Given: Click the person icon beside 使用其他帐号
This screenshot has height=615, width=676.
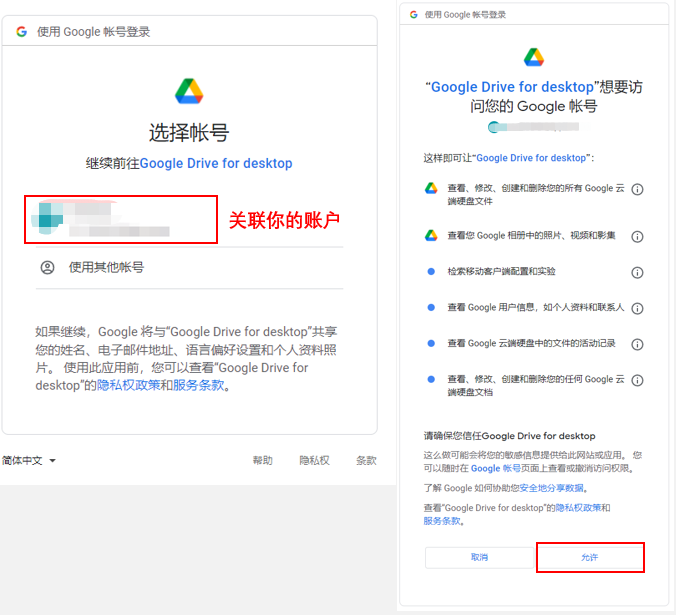Looking at the screenshot, I should [47, 268].
